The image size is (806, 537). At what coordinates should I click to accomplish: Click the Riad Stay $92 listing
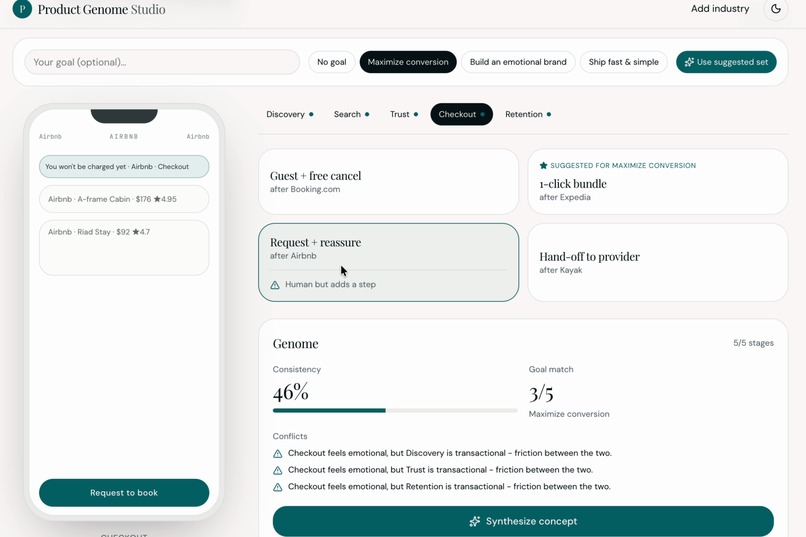(124, 248)
